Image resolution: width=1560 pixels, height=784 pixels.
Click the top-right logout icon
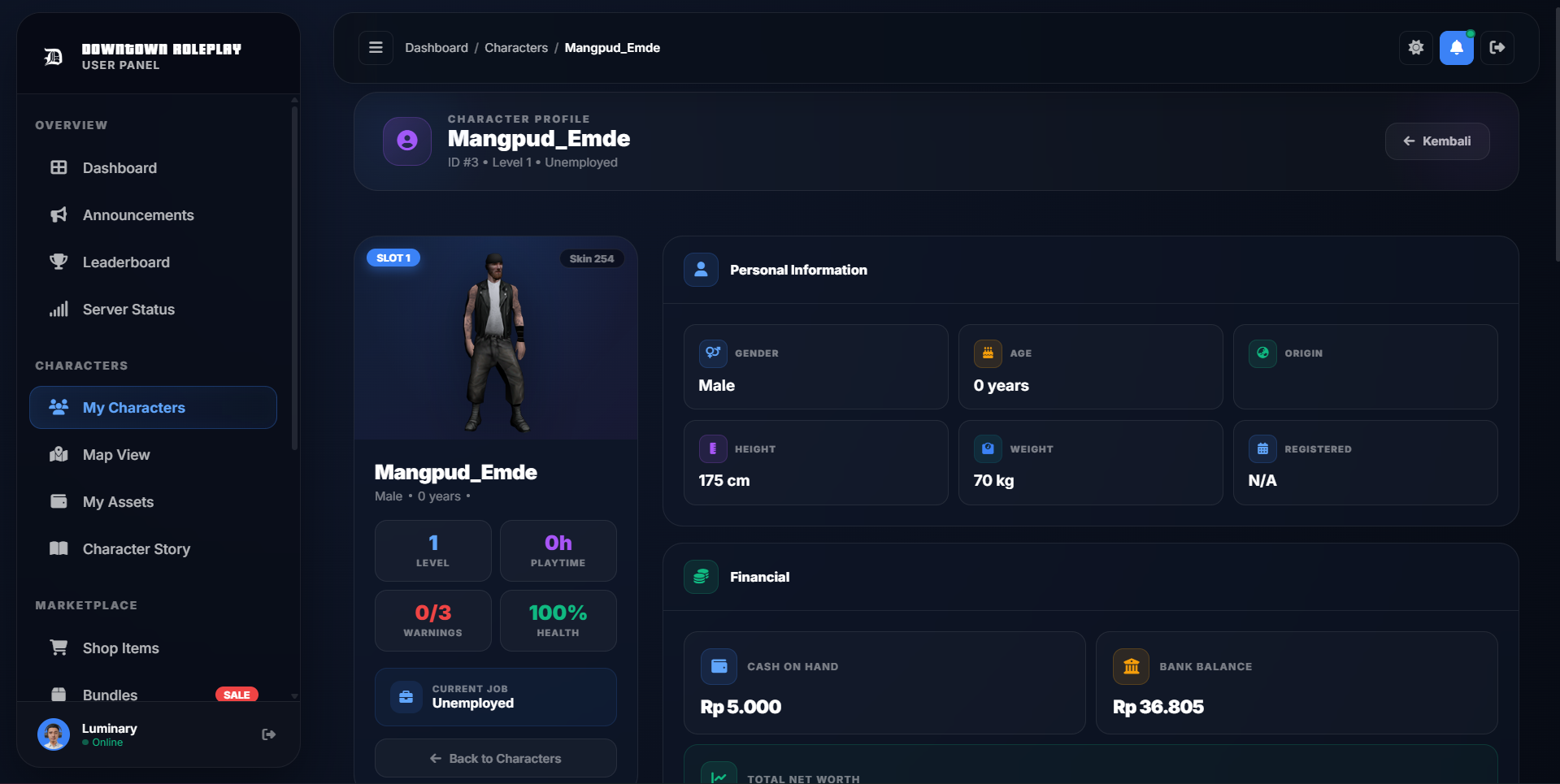(x=1497, y=48)
